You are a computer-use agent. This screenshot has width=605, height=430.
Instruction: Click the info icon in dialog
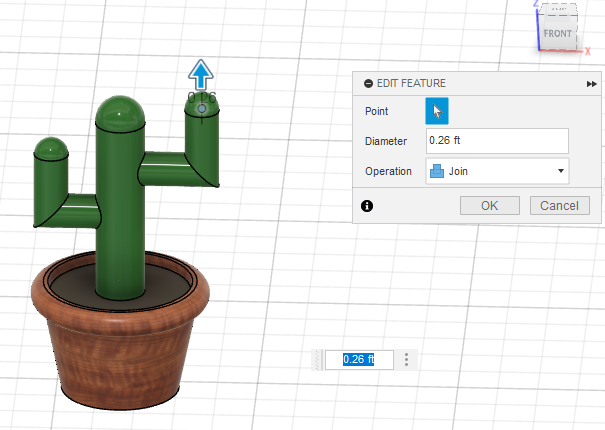click(x=367, y=206)
